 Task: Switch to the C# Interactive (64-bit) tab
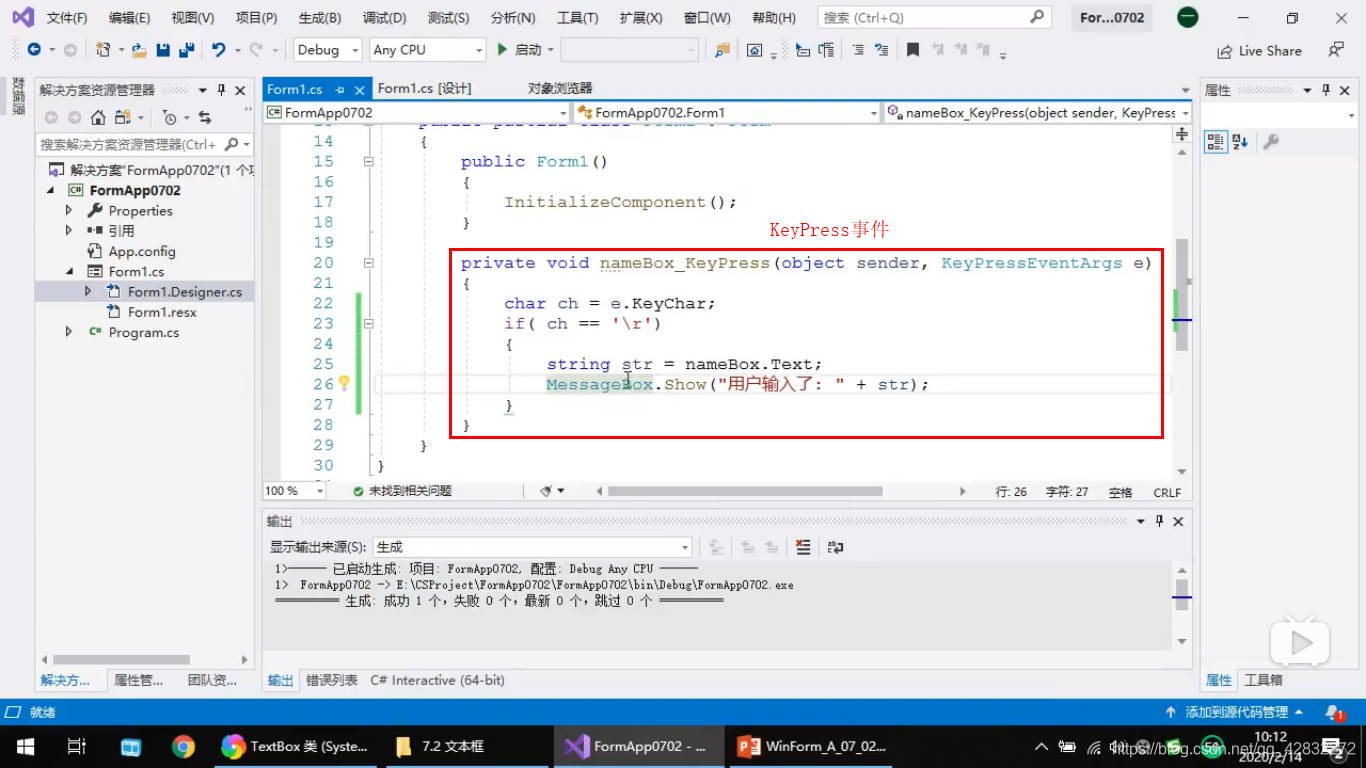[x=437, y=680]
